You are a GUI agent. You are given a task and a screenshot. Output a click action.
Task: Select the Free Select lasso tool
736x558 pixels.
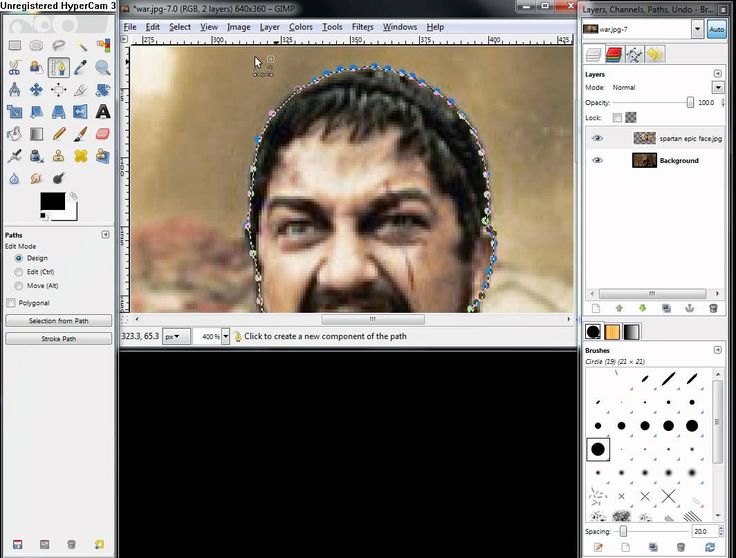click(58, 46)
